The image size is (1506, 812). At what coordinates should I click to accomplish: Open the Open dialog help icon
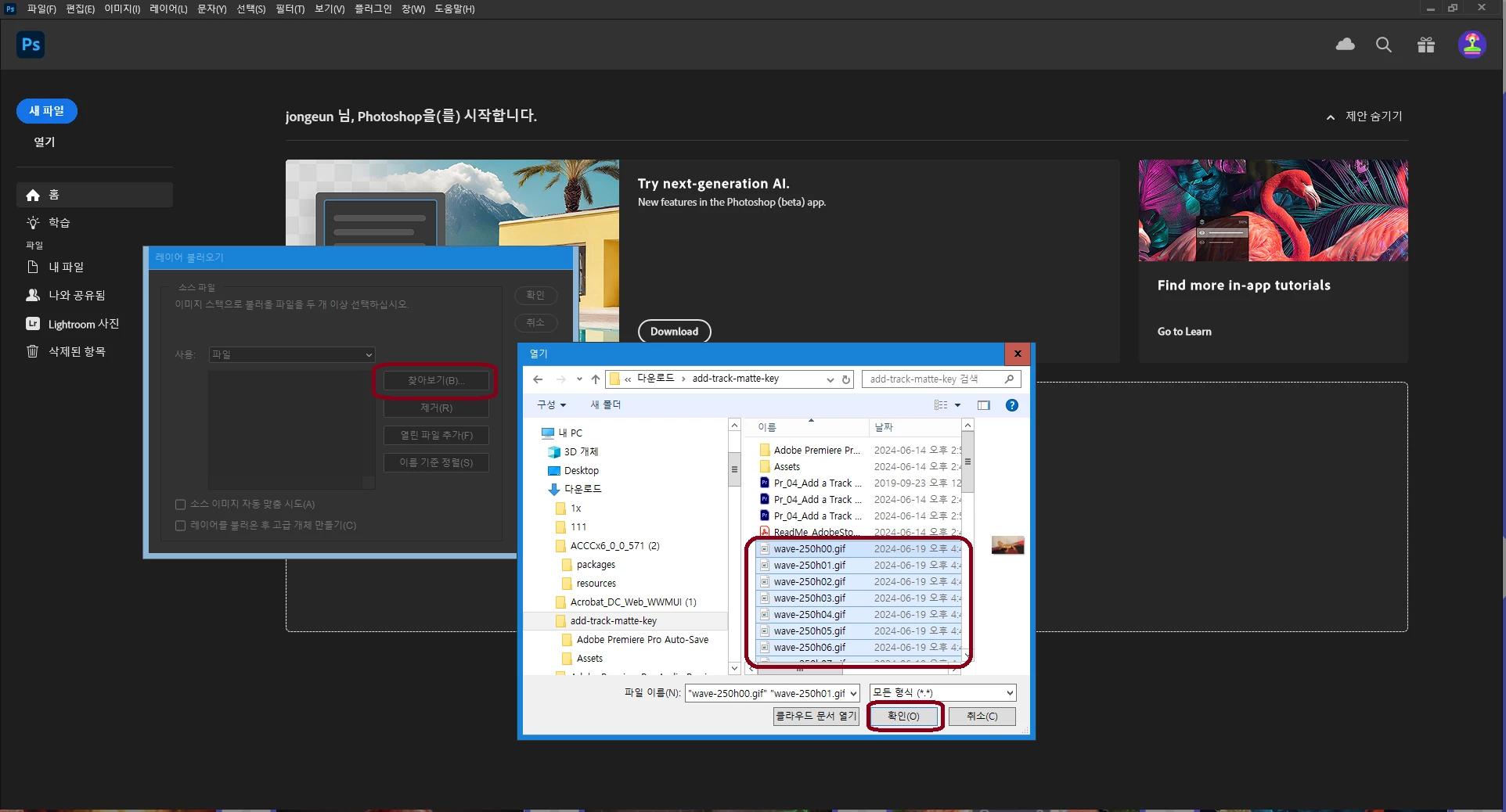point(1012,405)
